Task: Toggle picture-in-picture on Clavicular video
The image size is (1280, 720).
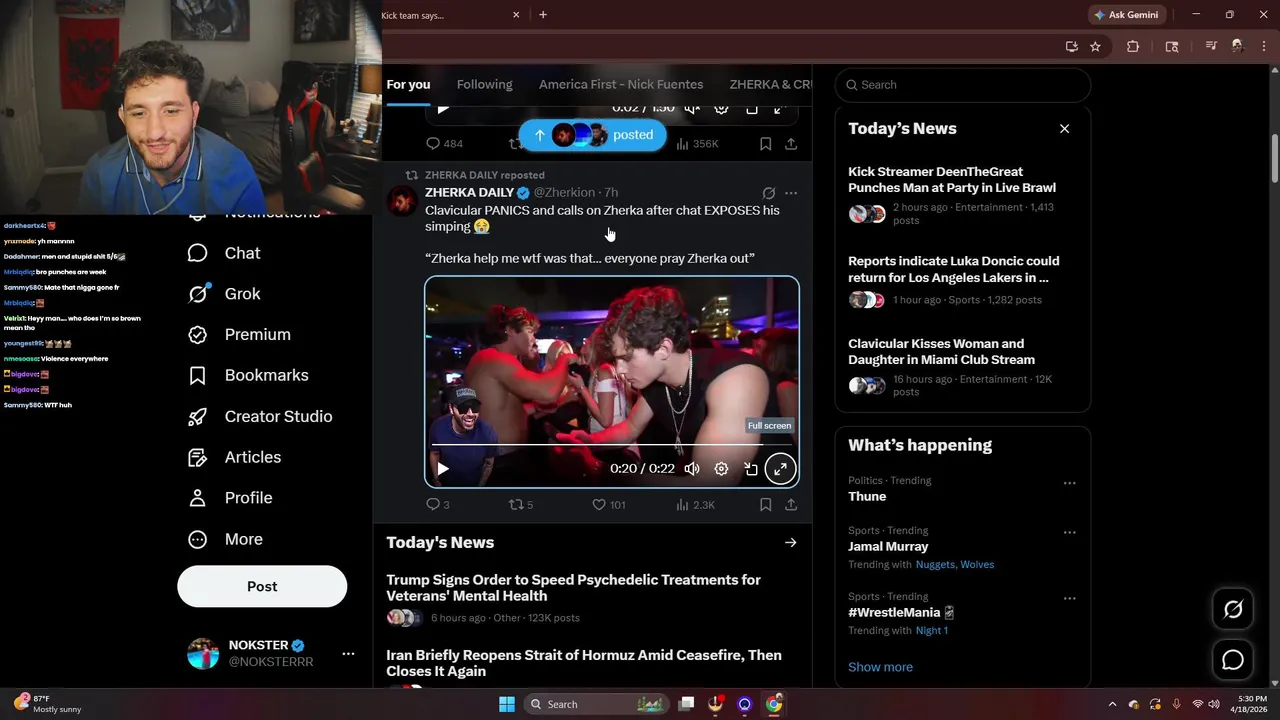Action: pyautogui.click(x=751, y=468)
